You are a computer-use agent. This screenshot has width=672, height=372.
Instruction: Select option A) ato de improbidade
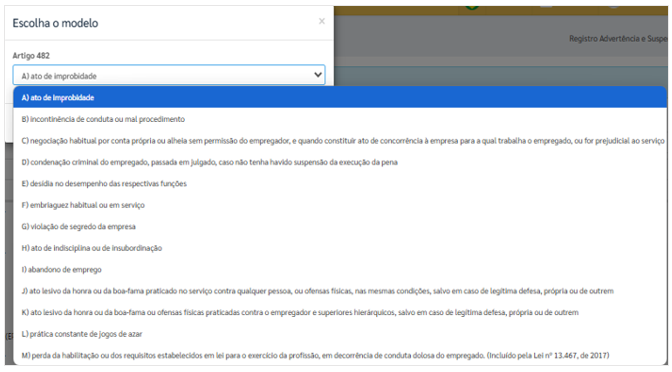click(340, 97)
